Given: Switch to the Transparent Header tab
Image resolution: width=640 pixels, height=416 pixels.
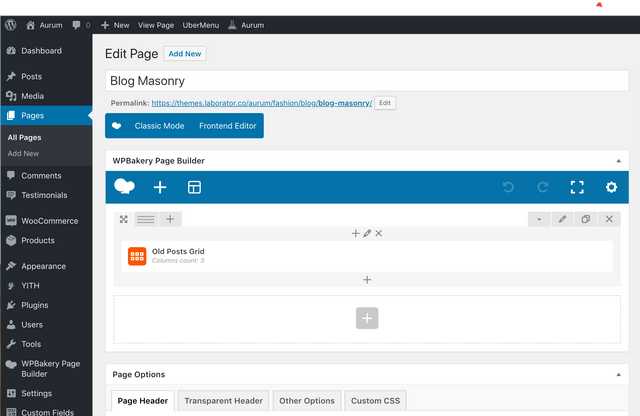Looking at the screenshot, I should [223, 401].
